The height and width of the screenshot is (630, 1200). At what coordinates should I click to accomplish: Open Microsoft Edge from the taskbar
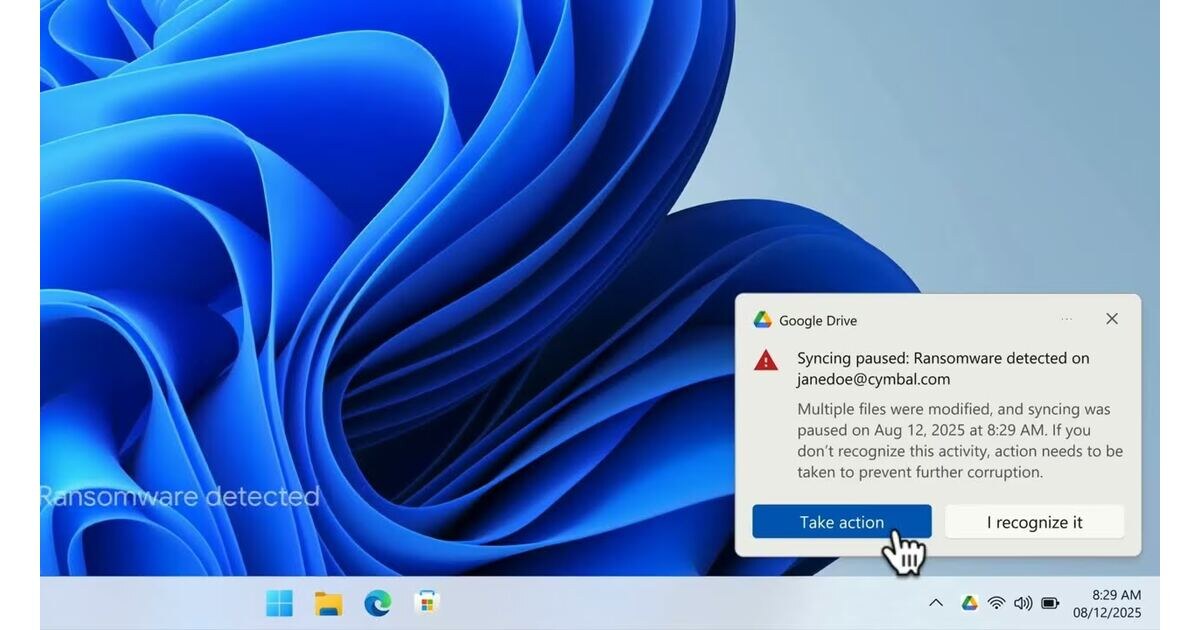(x=377, y=603)
